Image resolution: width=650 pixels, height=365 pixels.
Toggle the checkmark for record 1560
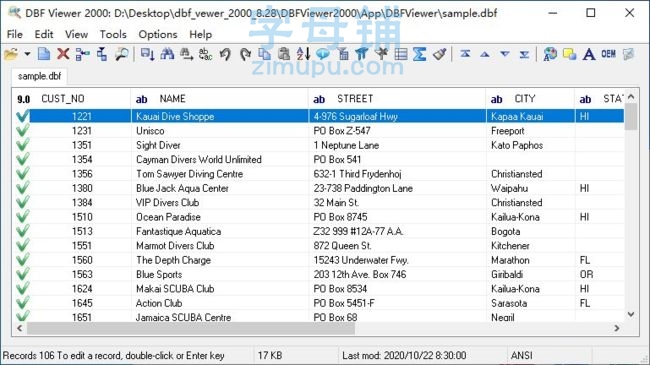pos(23,260)
